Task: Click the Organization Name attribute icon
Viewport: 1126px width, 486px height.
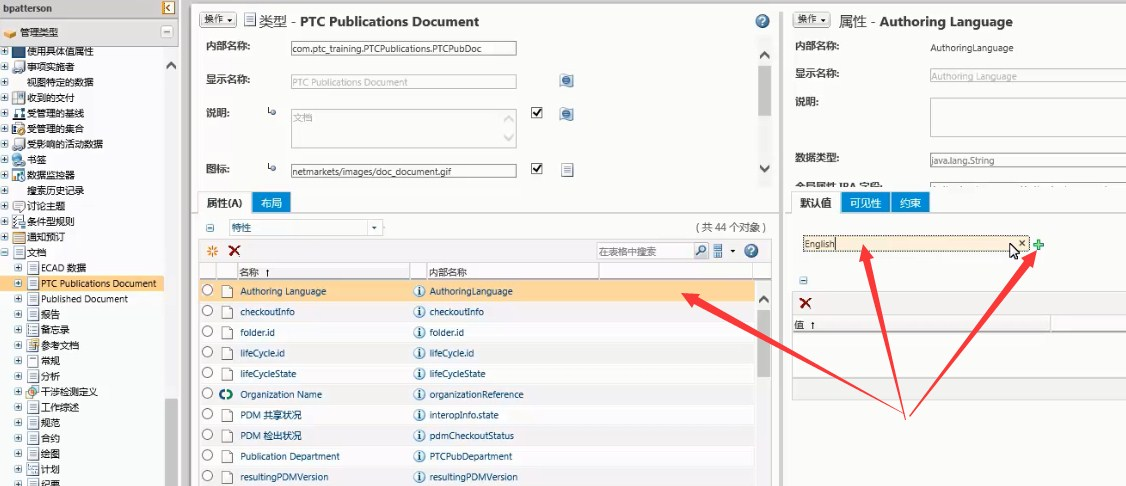Action: point(227,394)
